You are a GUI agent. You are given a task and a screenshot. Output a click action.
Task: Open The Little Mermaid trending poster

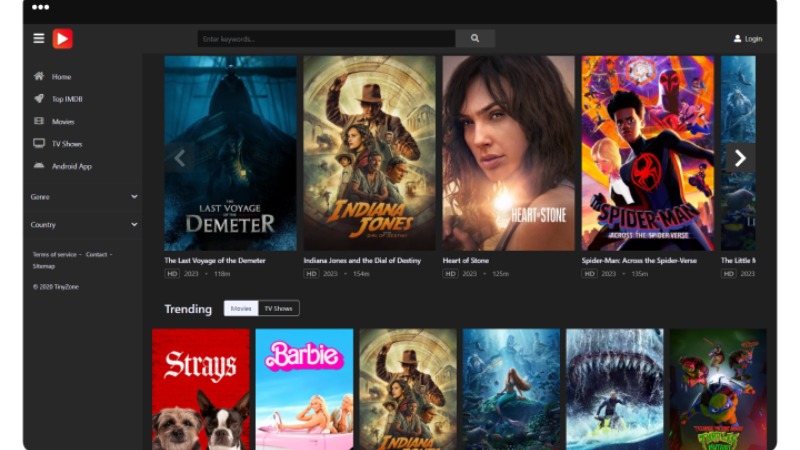coord(511,389)
